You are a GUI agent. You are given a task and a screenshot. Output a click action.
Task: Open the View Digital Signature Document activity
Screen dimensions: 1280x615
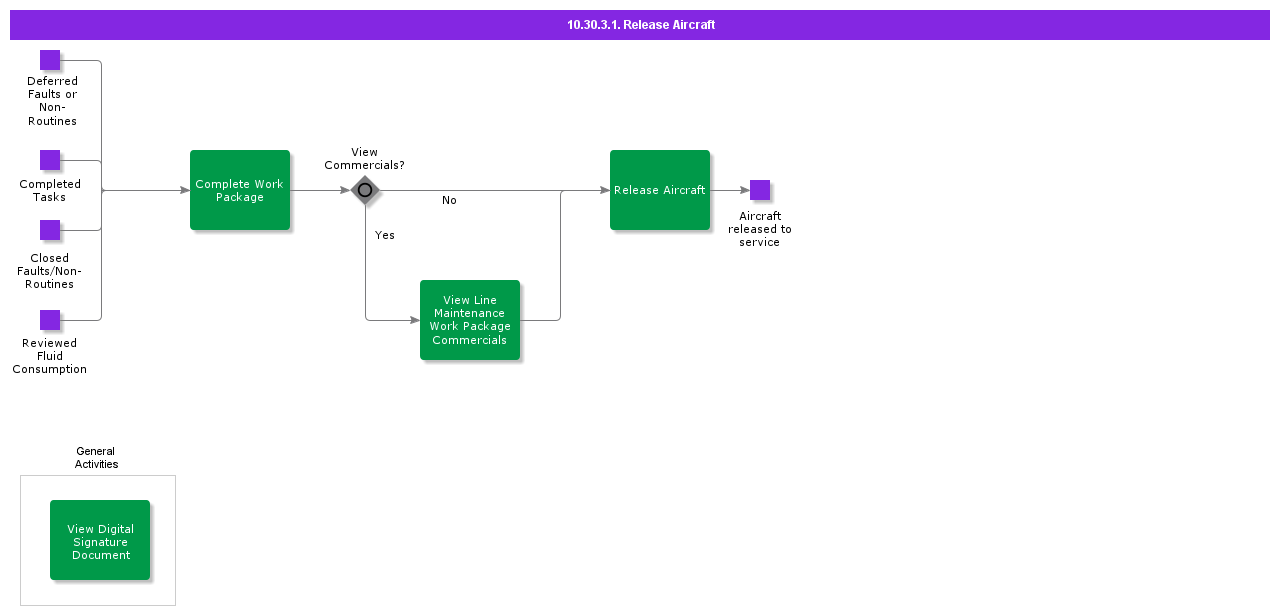click(100, 540)
